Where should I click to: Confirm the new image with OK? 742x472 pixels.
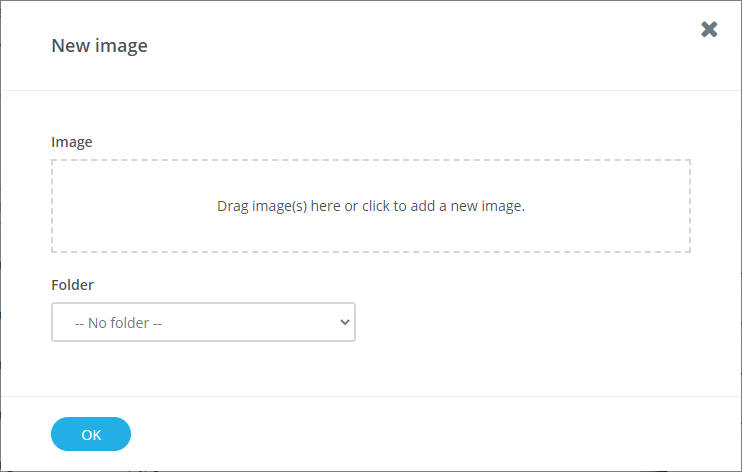tap(91, 434)
